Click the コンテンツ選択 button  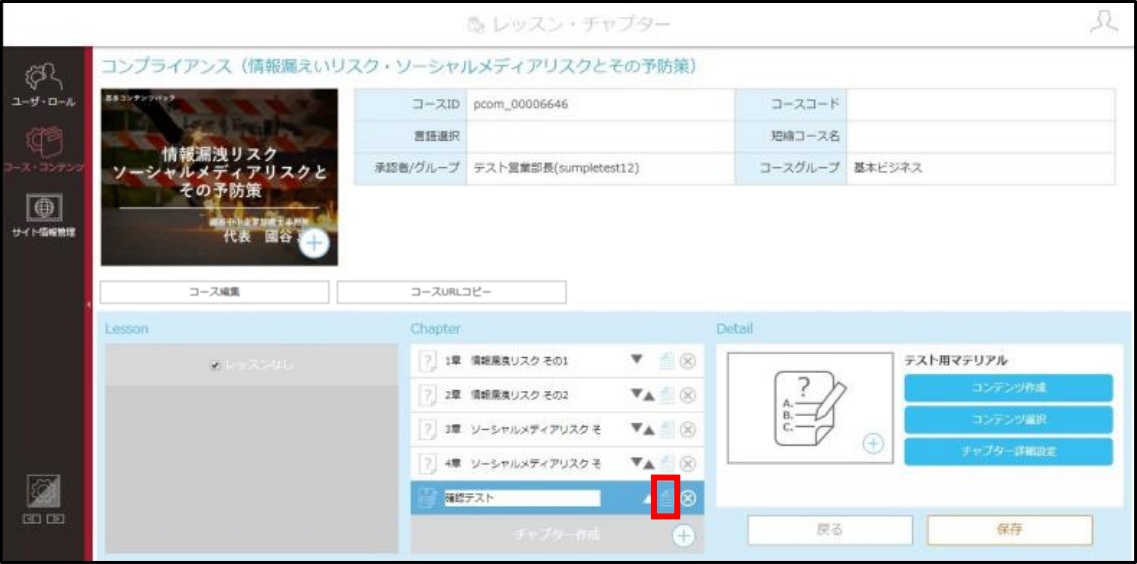[x=1008, y=420]
